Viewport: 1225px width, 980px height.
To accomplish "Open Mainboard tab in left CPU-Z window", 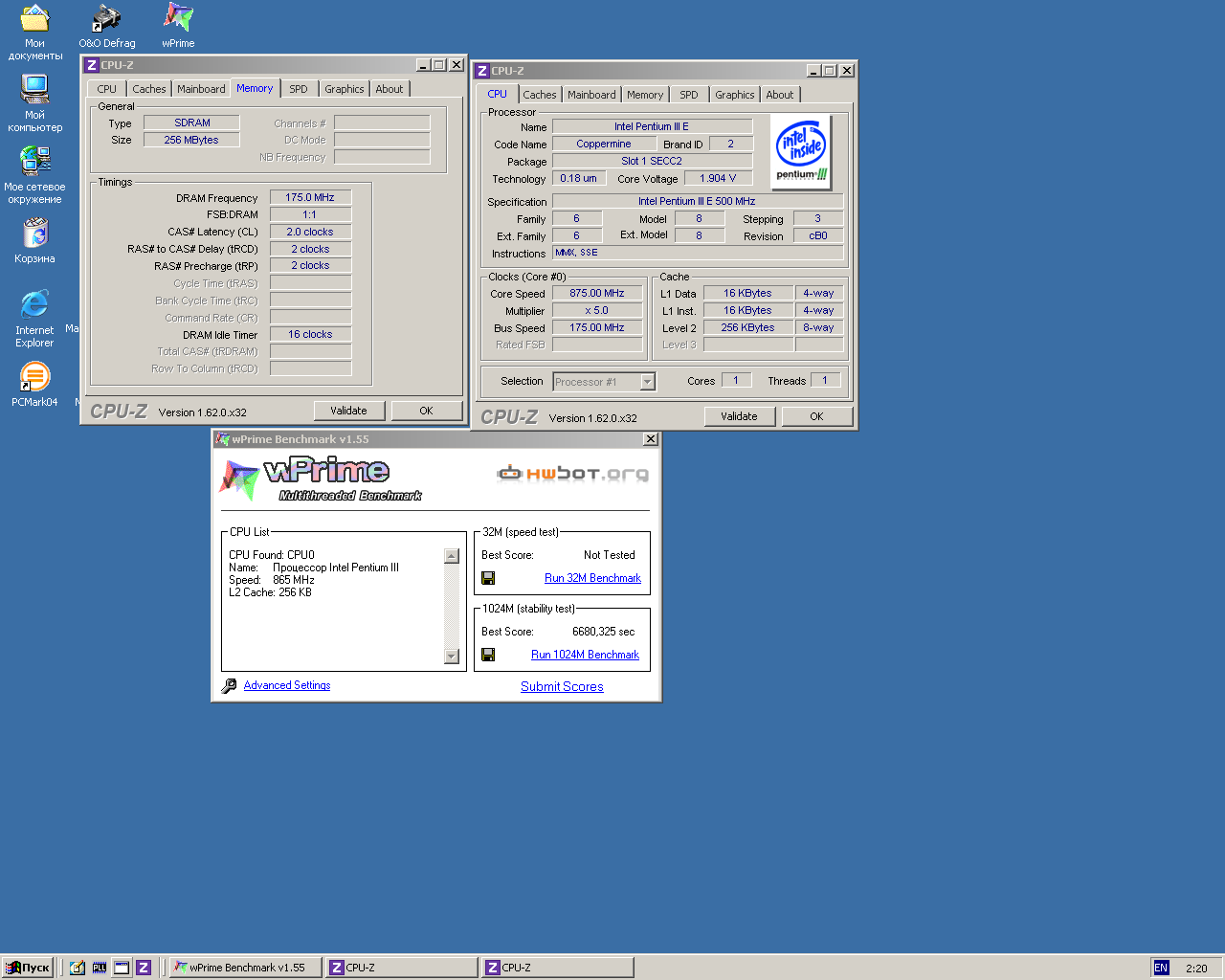I will 201,89.
